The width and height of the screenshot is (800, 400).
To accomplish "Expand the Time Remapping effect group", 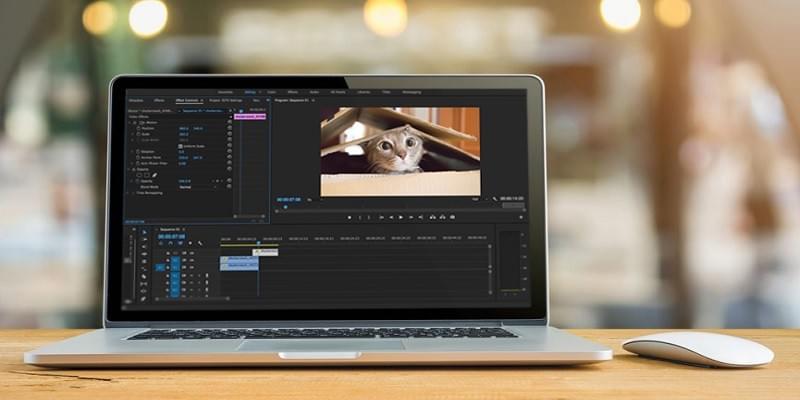I will (x=129, y=193).
